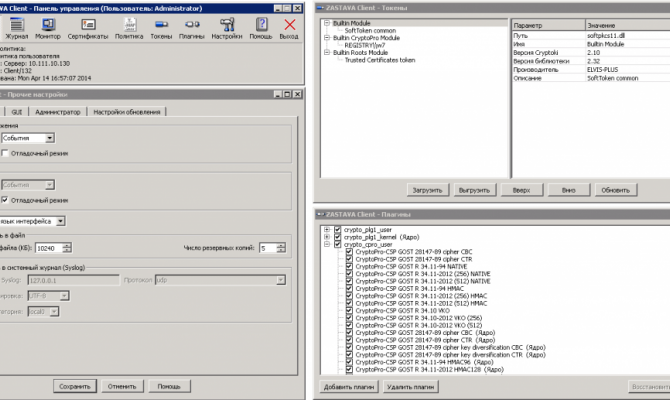Toggle the crypto_plg1_user checkbox

point(337,229)
